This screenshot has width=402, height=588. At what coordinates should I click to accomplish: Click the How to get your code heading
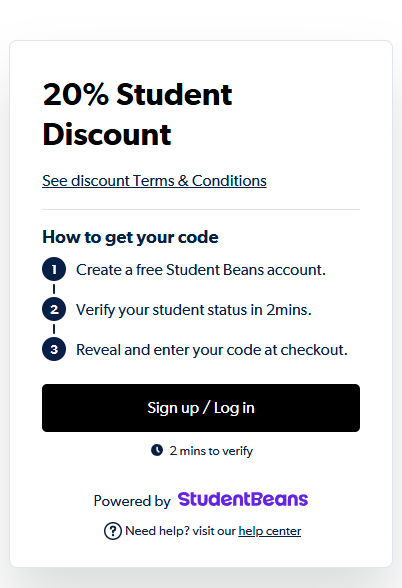(x=130, y=237)
